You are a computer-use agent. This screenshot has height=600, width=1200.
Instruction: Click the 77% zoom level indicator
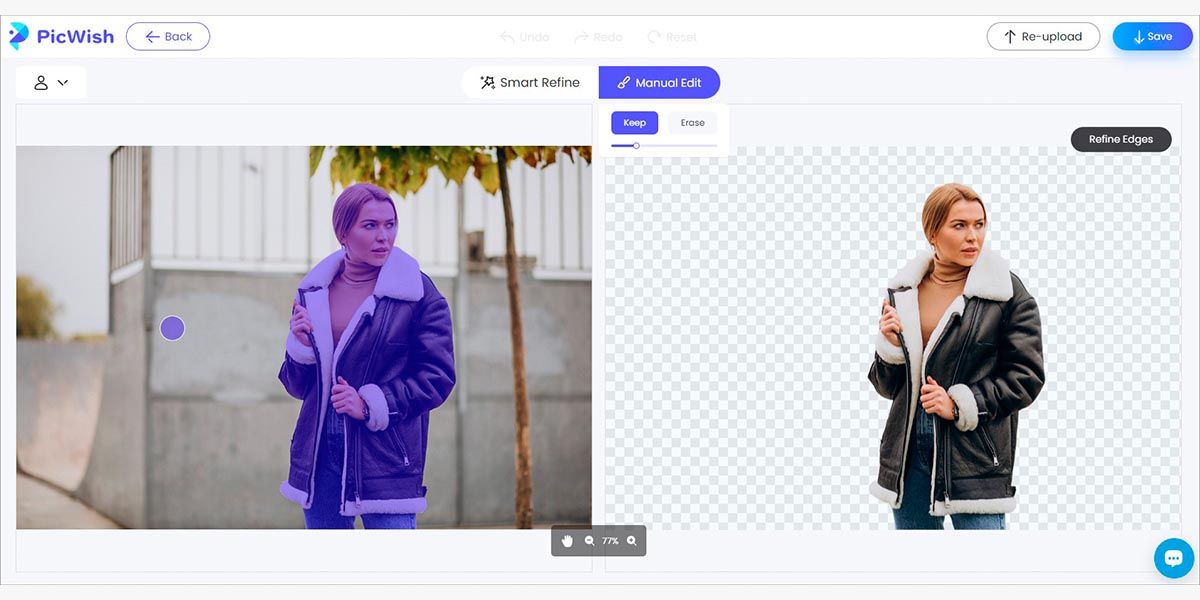coord(612,540)
